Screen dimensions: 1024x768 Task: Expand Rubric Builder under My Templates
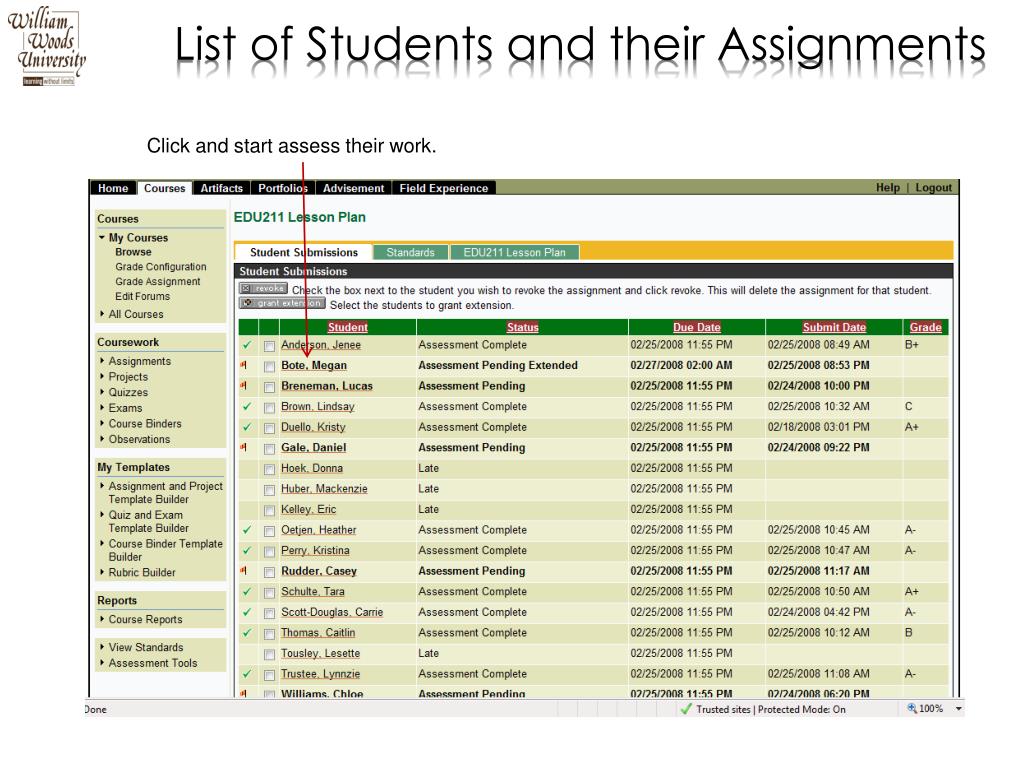point(102,572)
